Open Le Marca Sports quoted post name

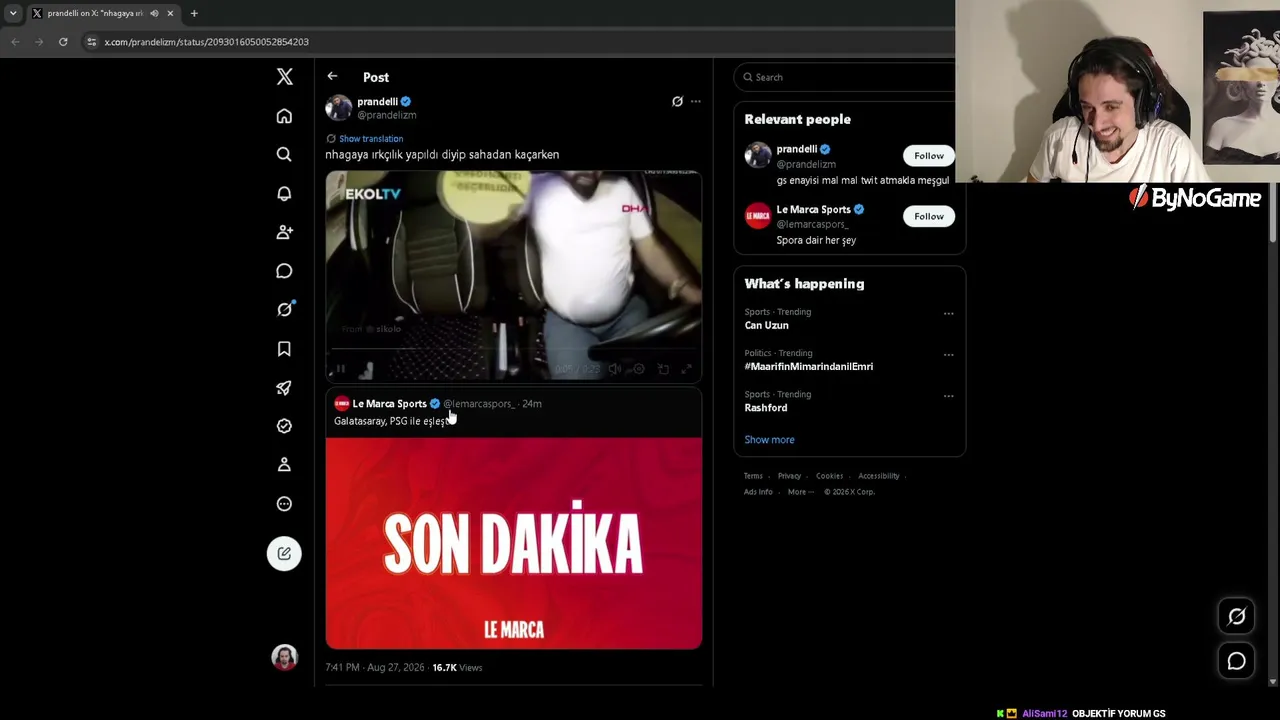coord(389,404)
